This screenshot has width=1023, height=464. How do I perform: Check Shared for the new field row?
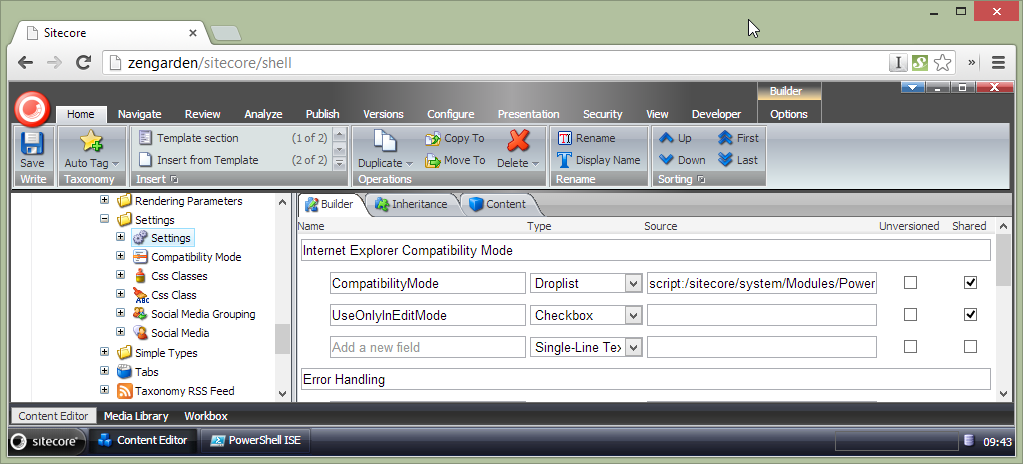click(969, 347)
